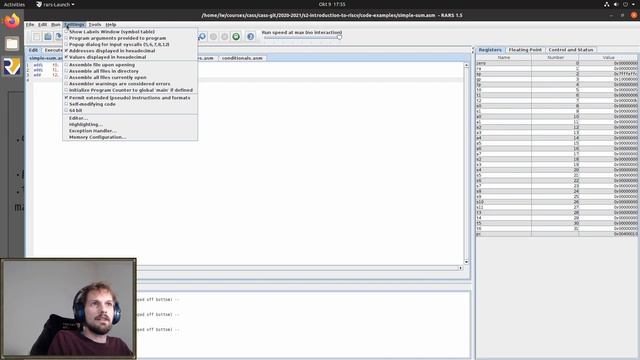Viewport: 640px width, 360px height.
Task: Launch Firefox from the dock
Action: [x=12, y=21]
